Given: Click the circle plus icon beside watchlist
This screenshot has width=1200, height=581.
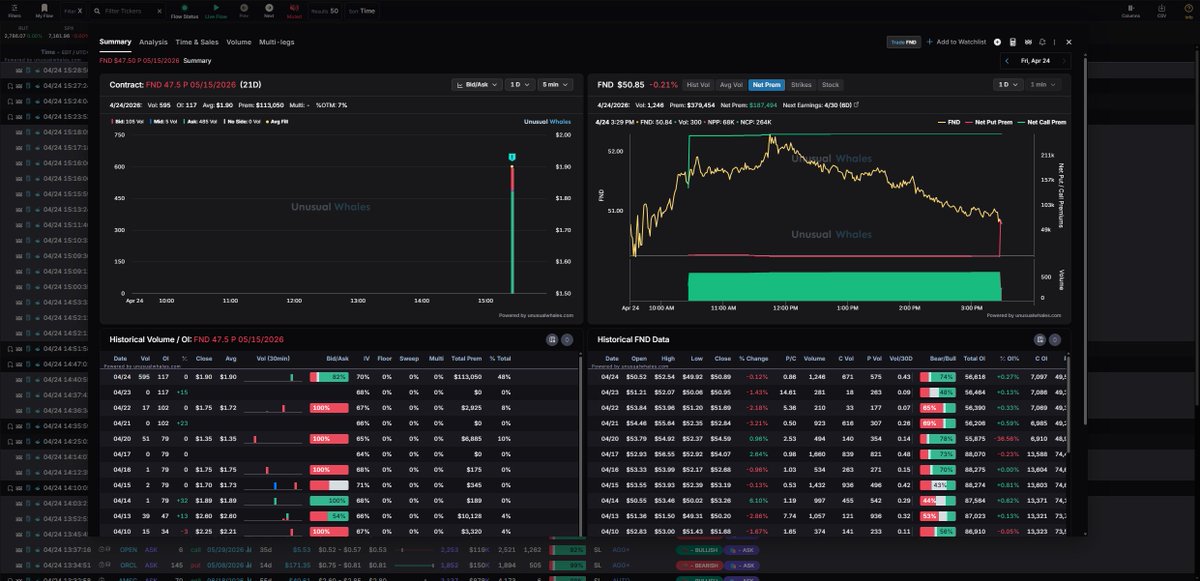Looking at the screenshot, I should click(997, 42).
